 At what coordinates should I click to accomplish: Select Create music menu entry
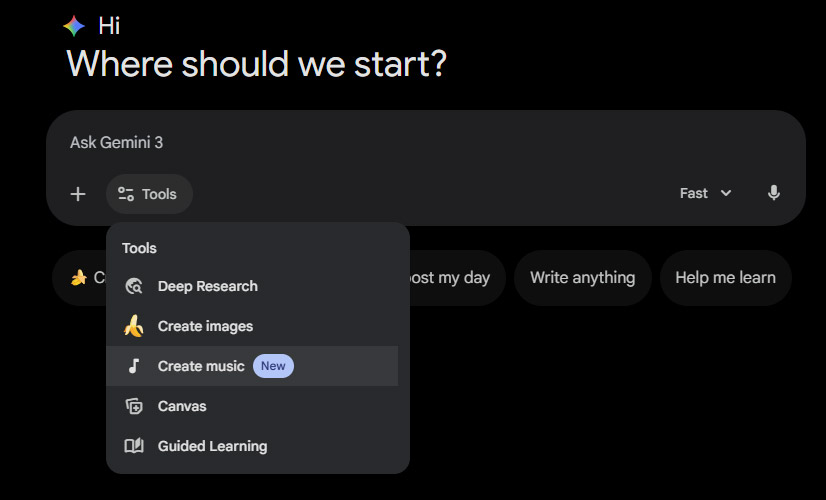point(201,366)
